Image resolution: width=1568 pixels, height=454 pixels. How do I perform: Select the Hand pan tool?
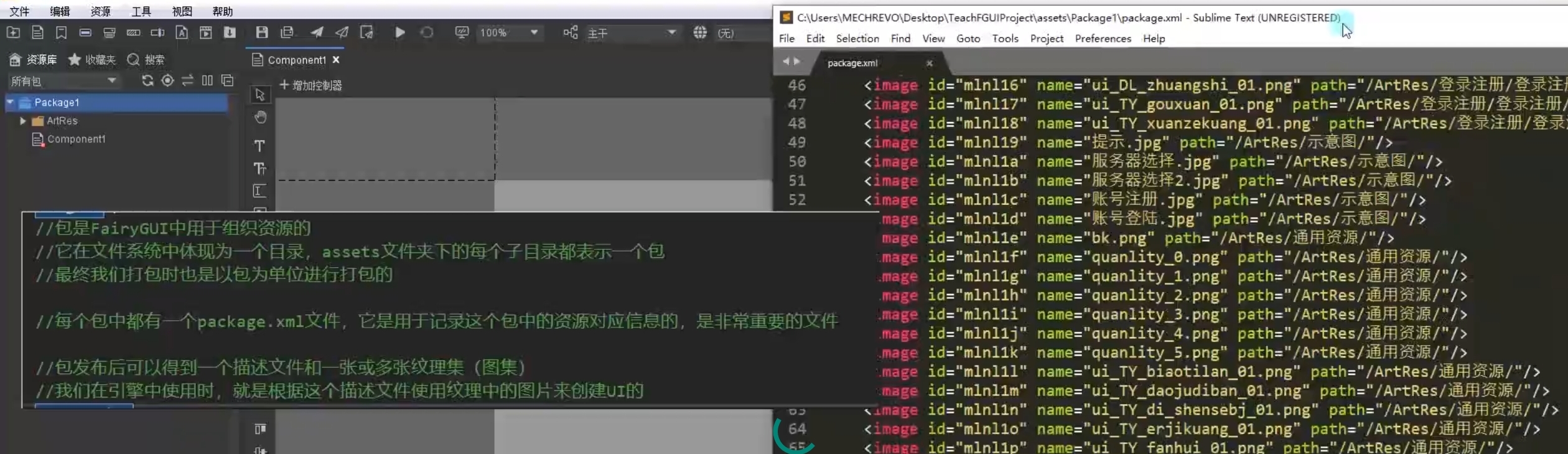click(x=260, y=118)
